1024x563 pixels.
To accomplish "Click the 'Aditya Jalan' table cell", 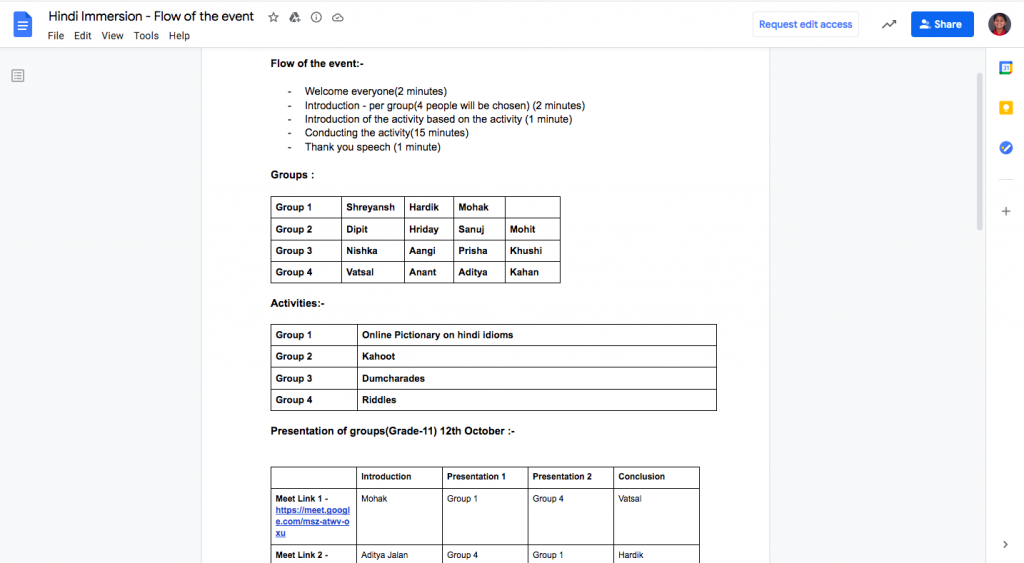I will pos(399,554).
